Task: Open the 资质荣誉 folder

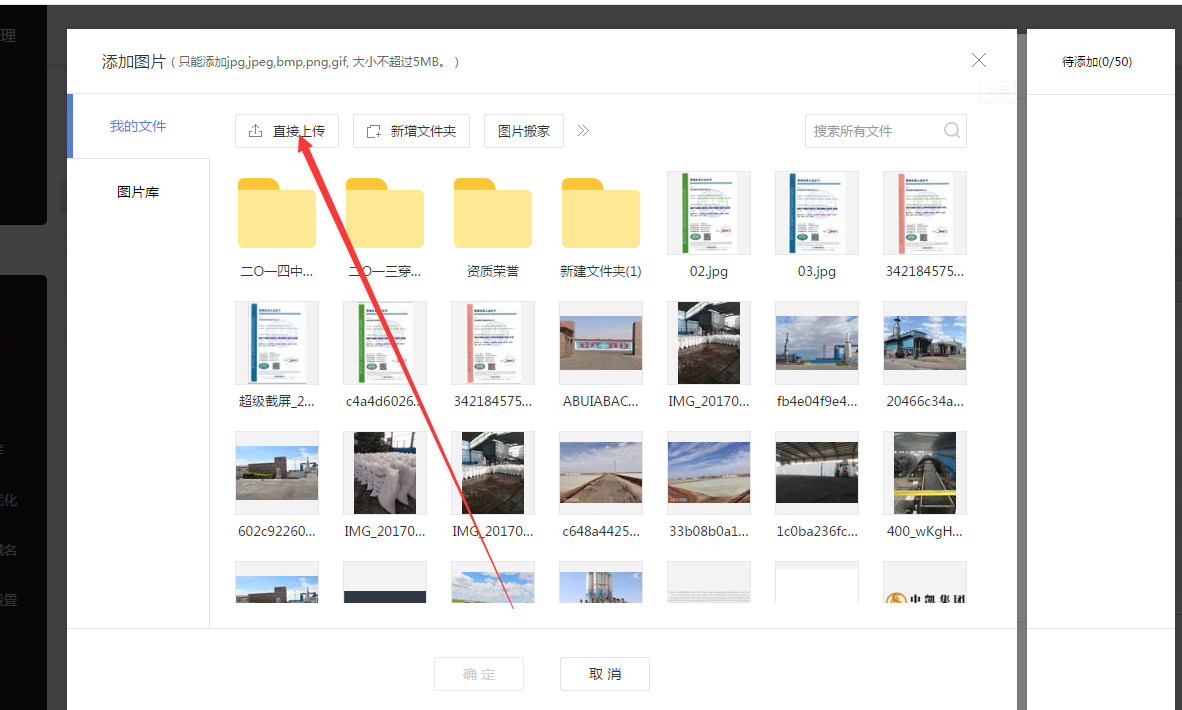Action: click(x=493, y=213)
